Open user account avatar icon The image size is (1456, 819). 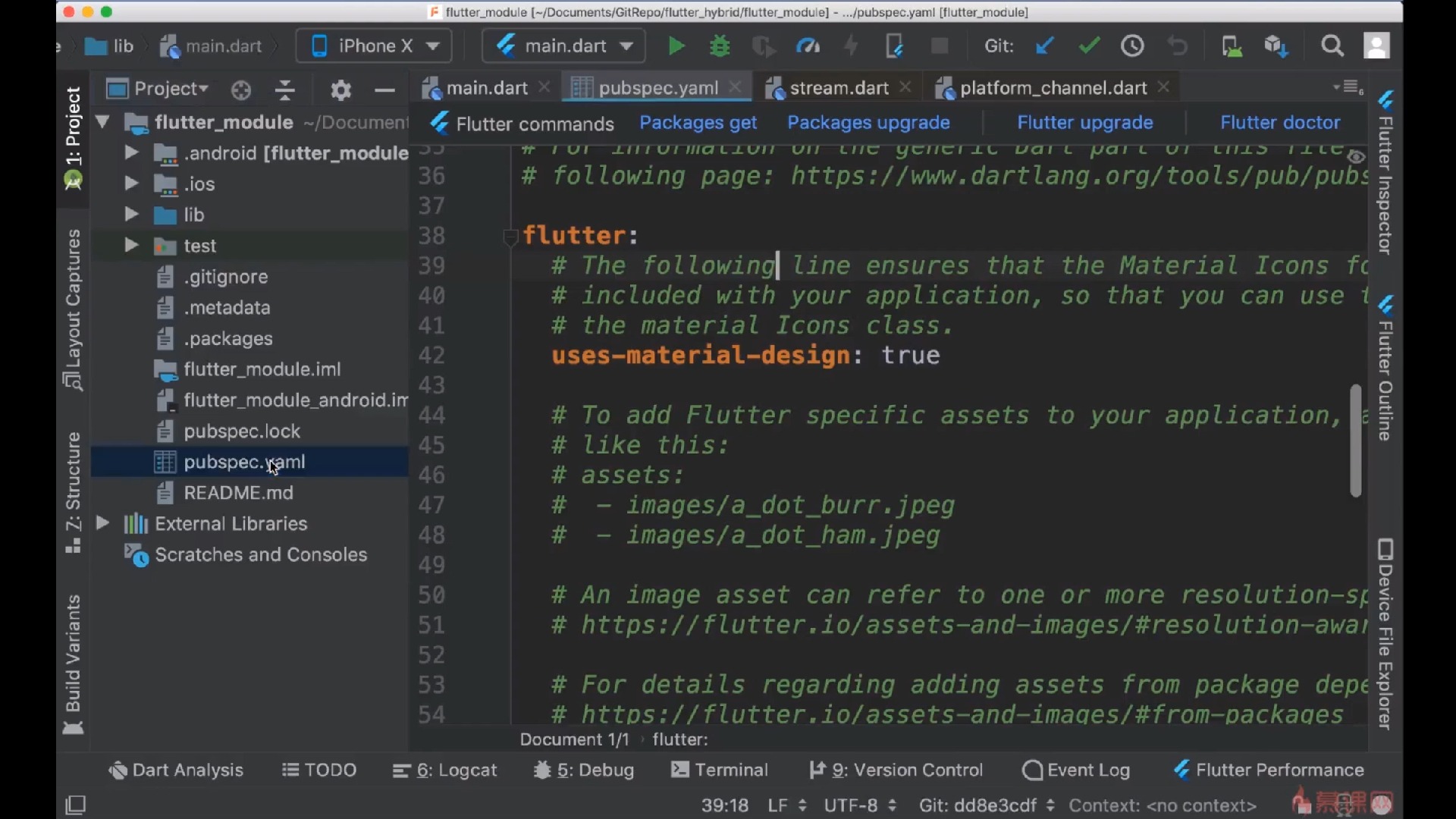1376,46
